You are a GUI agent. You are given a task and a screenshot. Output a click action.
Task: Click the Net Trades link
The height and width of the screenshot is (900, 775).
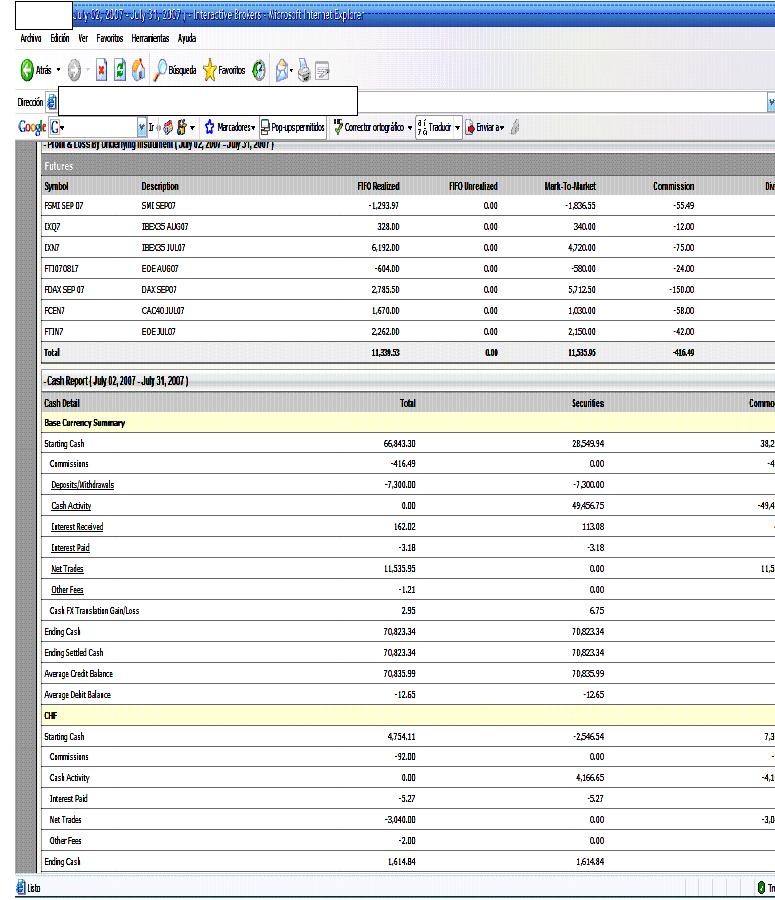coord(67,568)
